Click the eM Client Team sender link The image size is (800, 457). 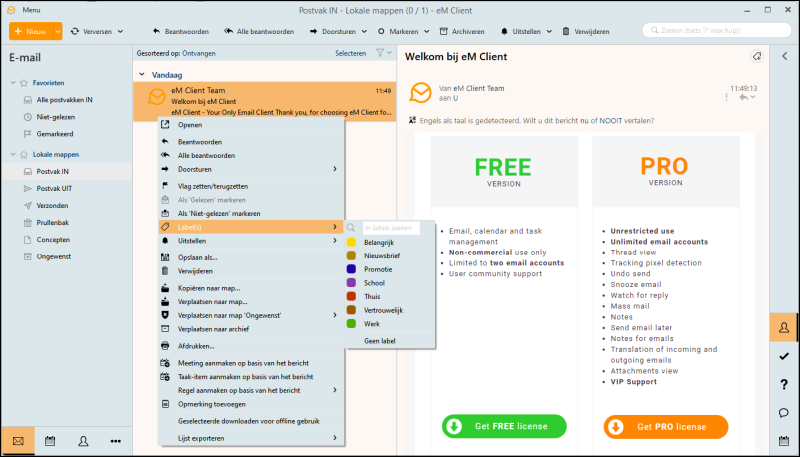[479, 88]
